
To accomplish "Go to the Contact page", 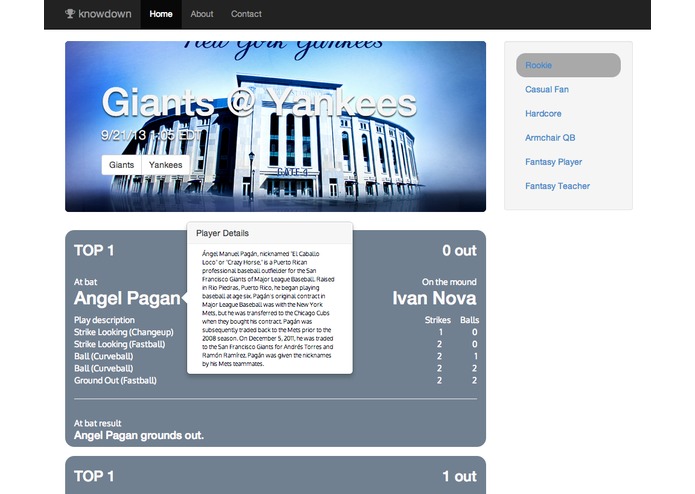I will pos(246,14).
